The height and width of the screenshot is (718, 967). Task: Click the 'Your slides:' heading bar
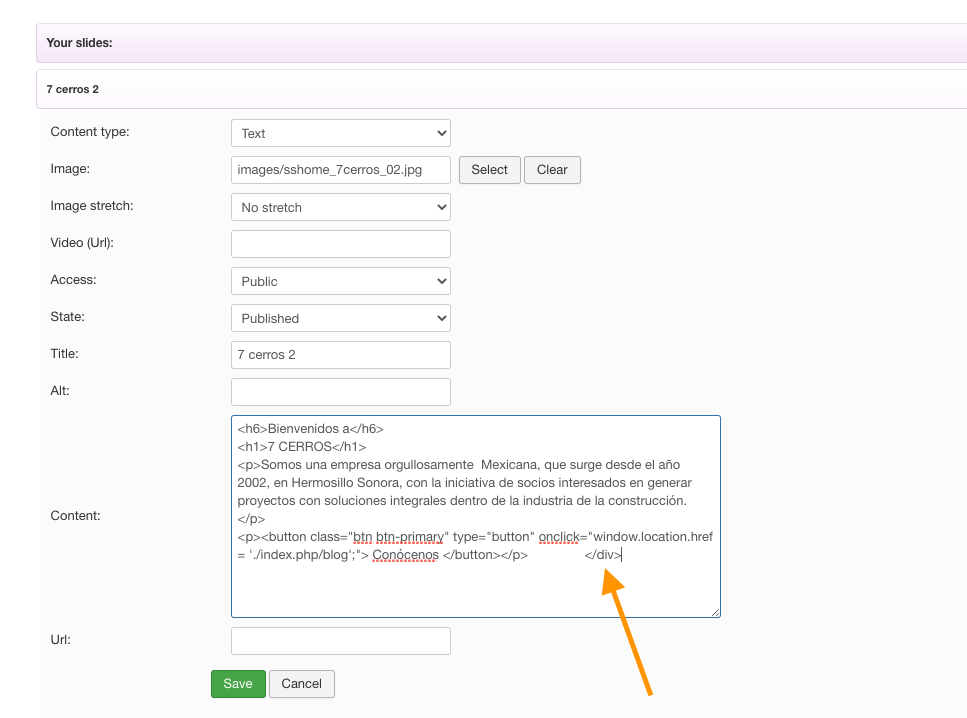tap(501, 43)
